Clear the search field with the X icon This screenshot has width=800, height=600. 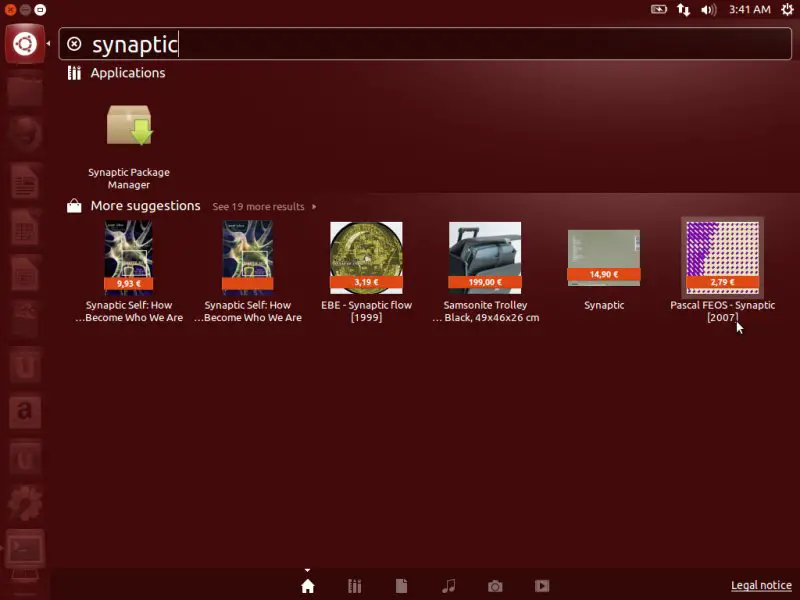click(x=74, y=44)
